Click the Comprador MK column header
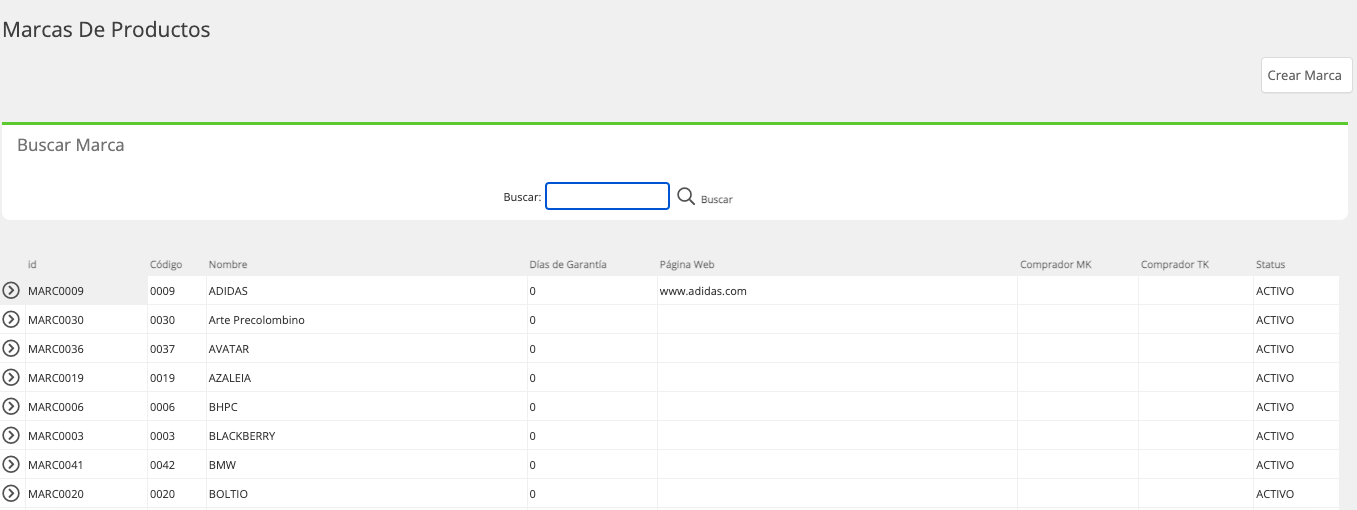 click(1056, 264)
